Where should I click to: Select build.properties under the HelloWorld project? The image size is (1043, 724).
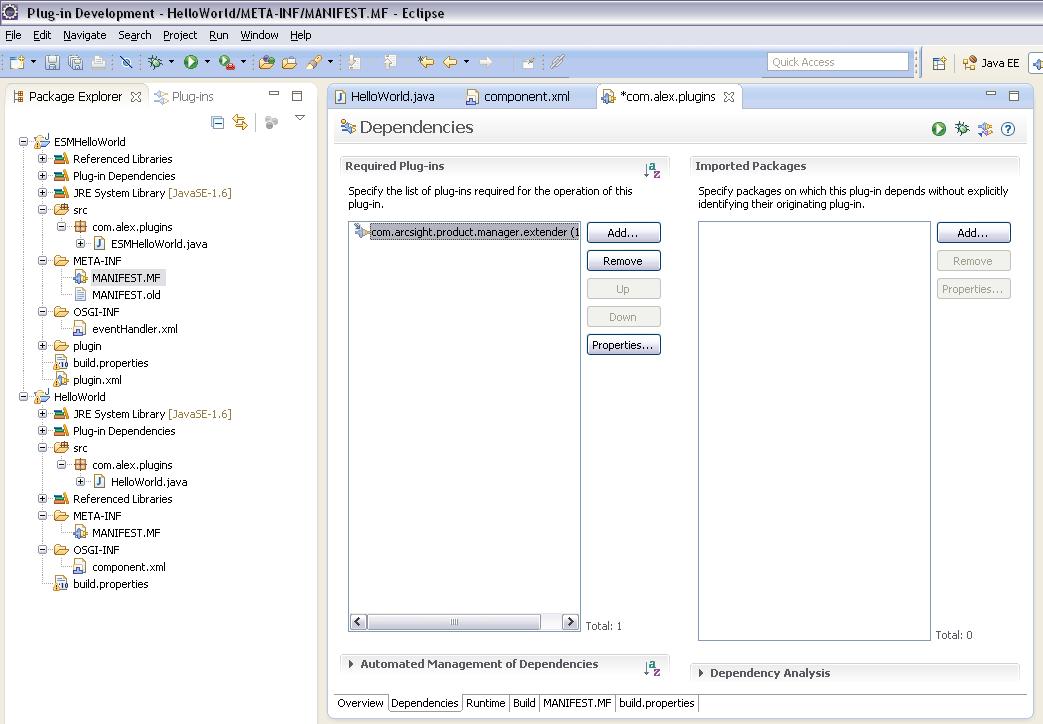(x=110, y=584)
